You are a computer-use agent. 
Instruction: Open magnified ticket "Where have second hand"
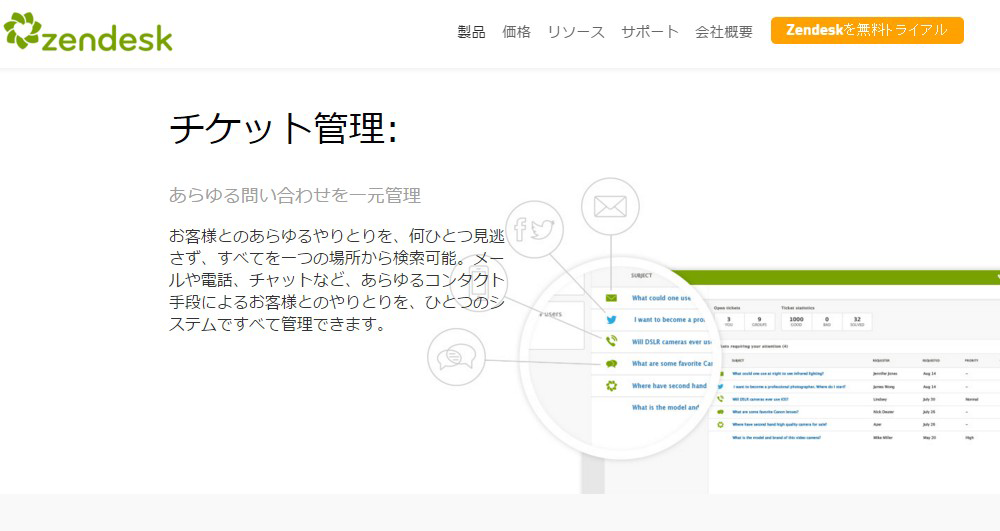pyautogui.click(x=668, y=386)
